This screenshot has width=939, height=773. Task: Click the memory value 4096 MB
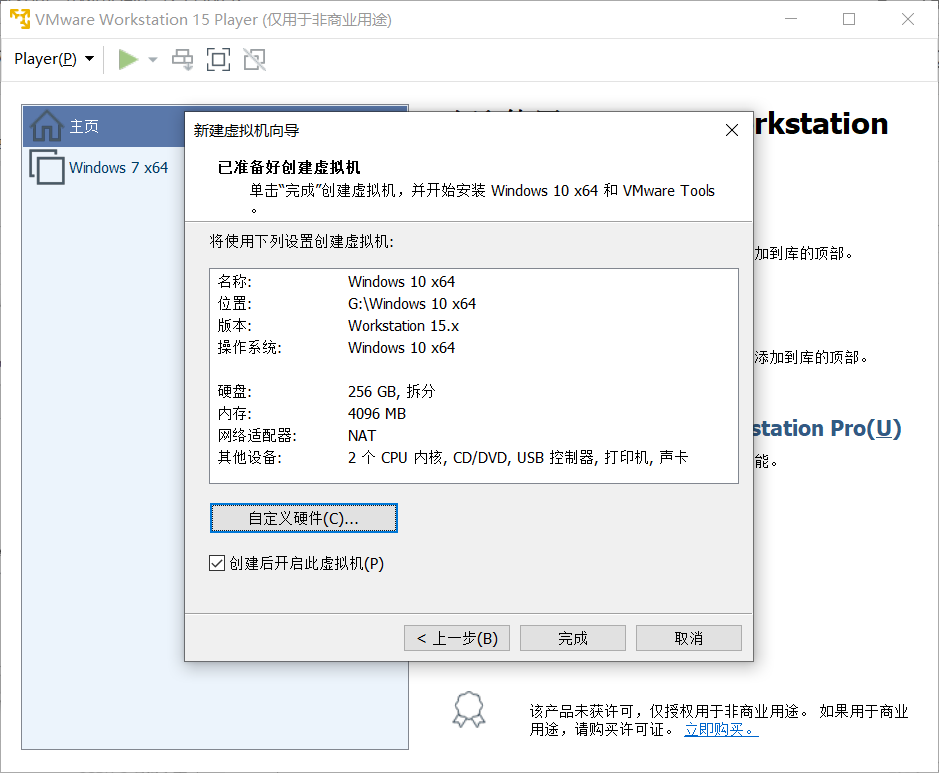click(x=377, y=414)
